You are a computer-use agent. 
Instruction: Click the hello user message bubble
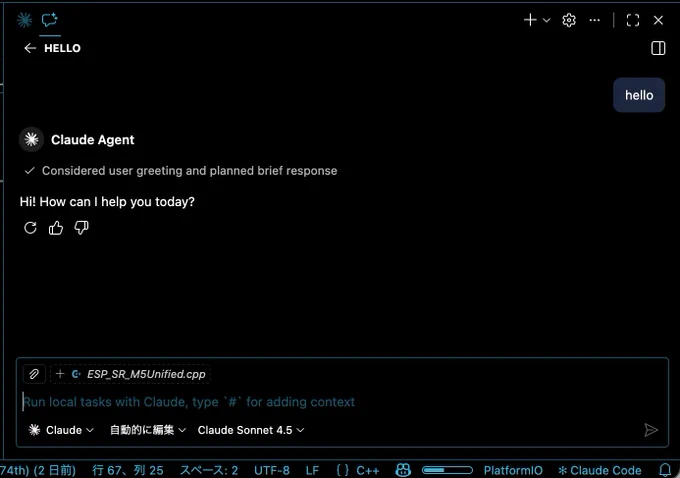pyautogui.click(x=639, y=95)
